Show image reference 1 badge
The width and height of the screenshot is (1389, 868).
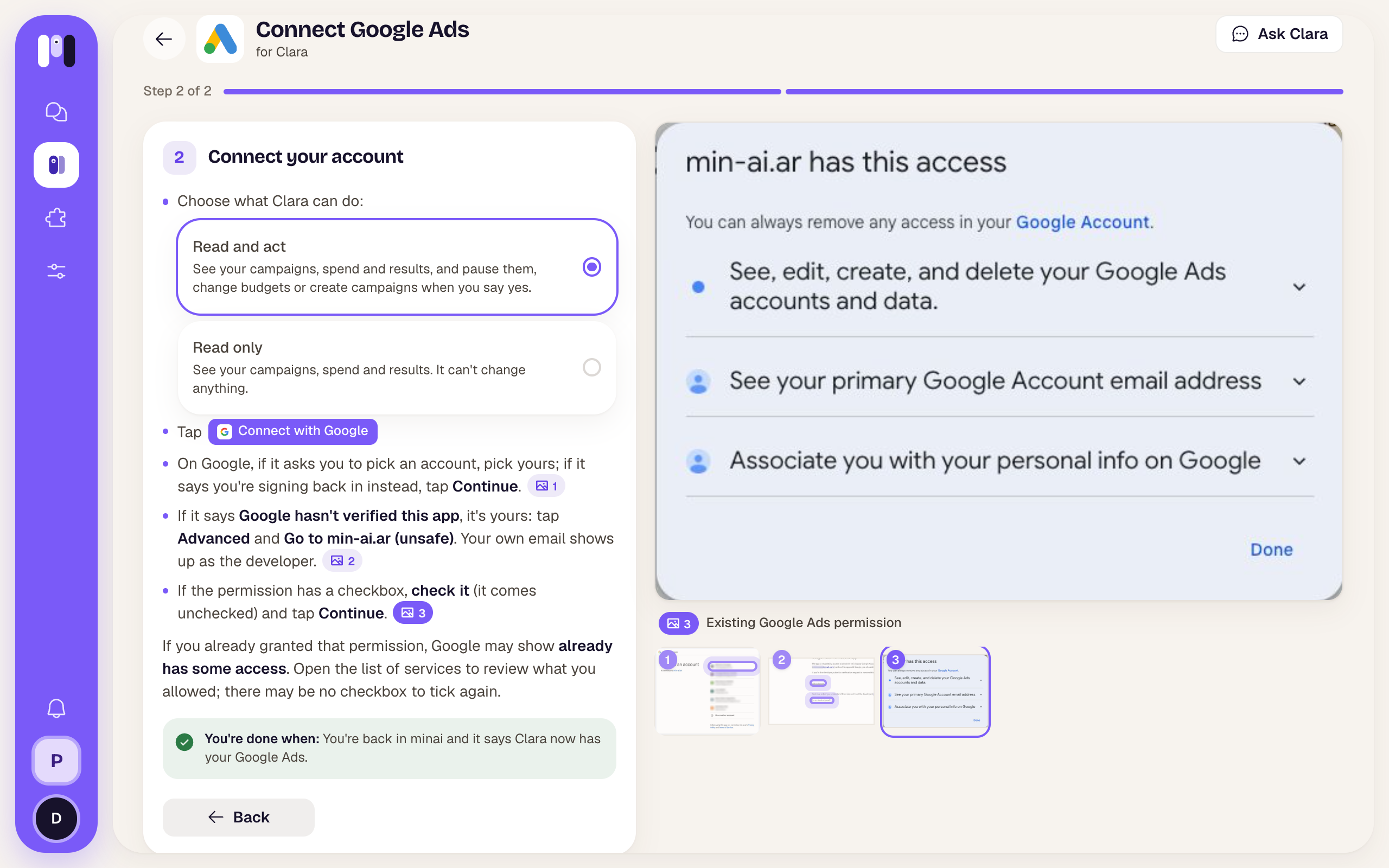pos(546,486)
